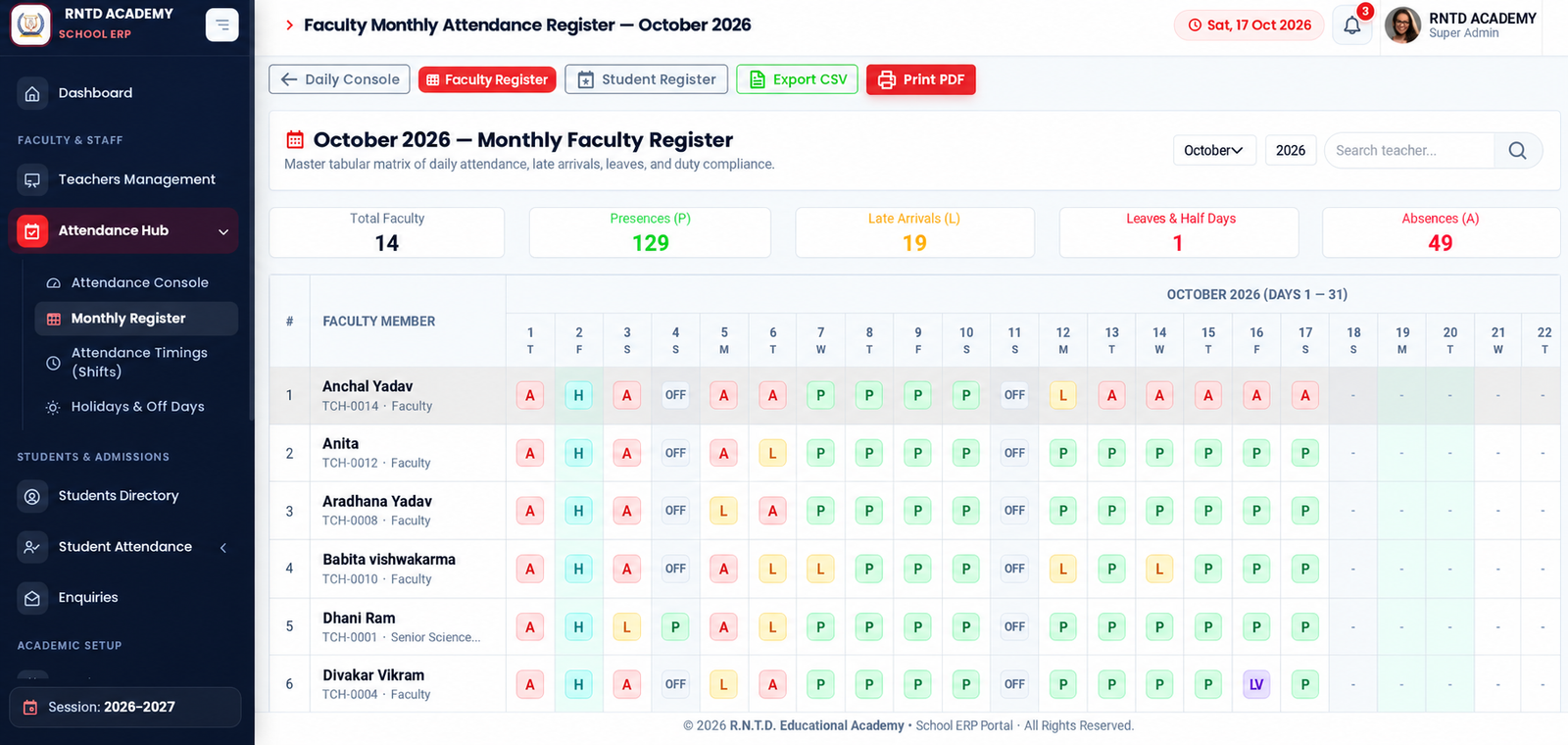The width and height of the screenshot is (1568, 745).
Task: Click the breadcrumb chevron before page title
Action: pyautogui.click(x=289, y=25)
